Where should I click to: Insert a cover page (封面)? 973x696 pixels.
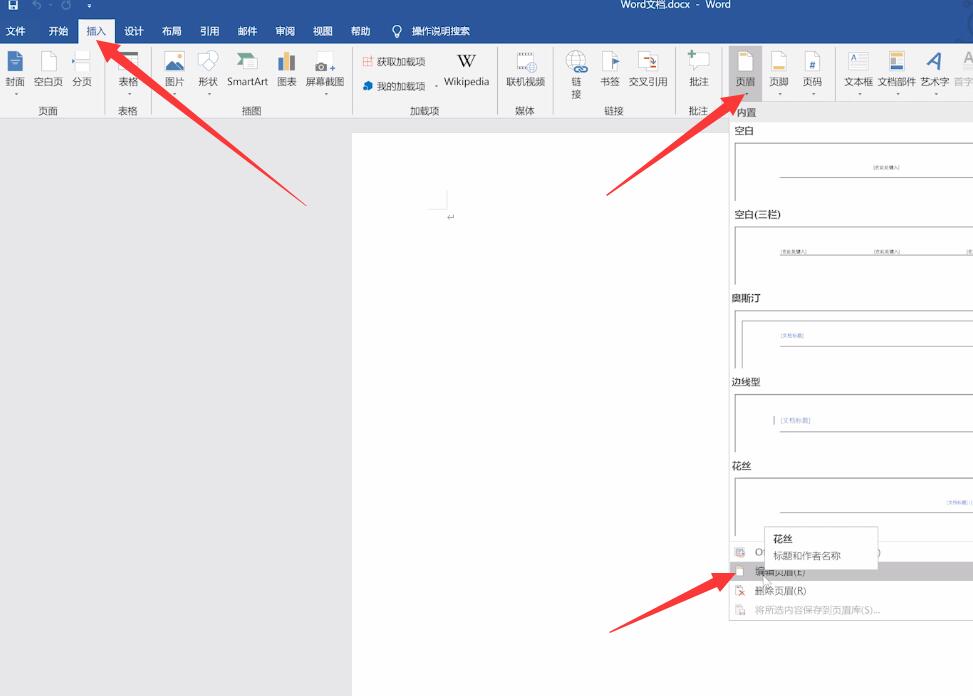click(x=15, y=69)
